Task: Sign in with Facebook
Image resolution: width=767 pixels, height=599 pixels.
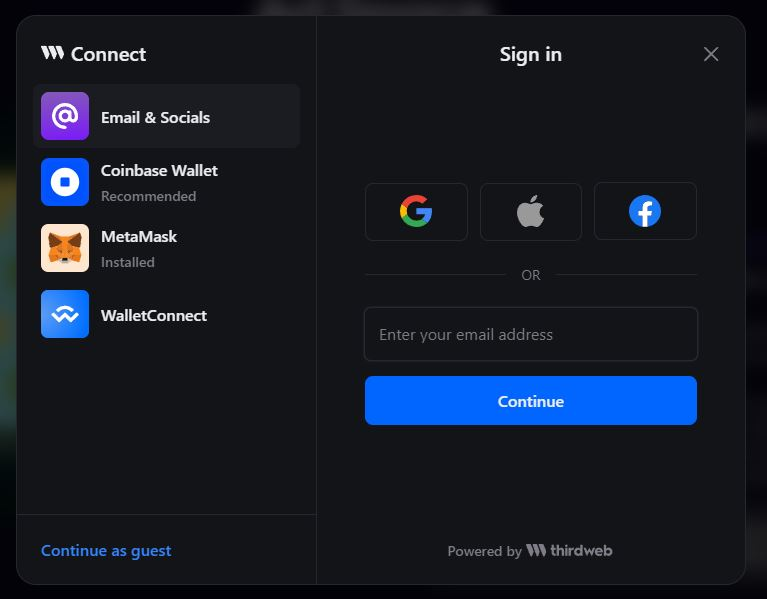Action: coord(645,211)
